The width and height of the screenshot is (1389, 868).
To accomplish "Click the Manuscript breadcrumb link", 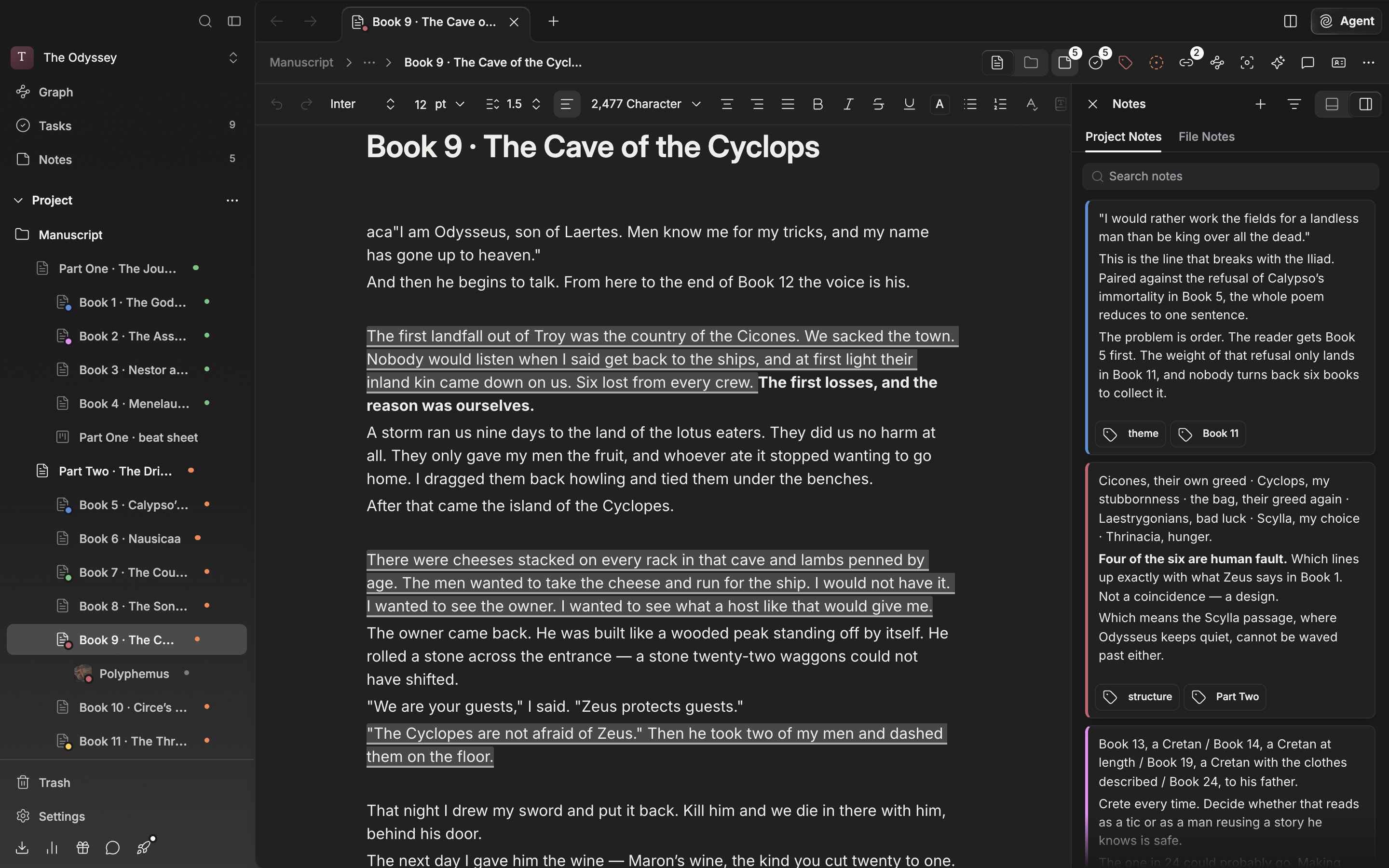I will [301, 62].
